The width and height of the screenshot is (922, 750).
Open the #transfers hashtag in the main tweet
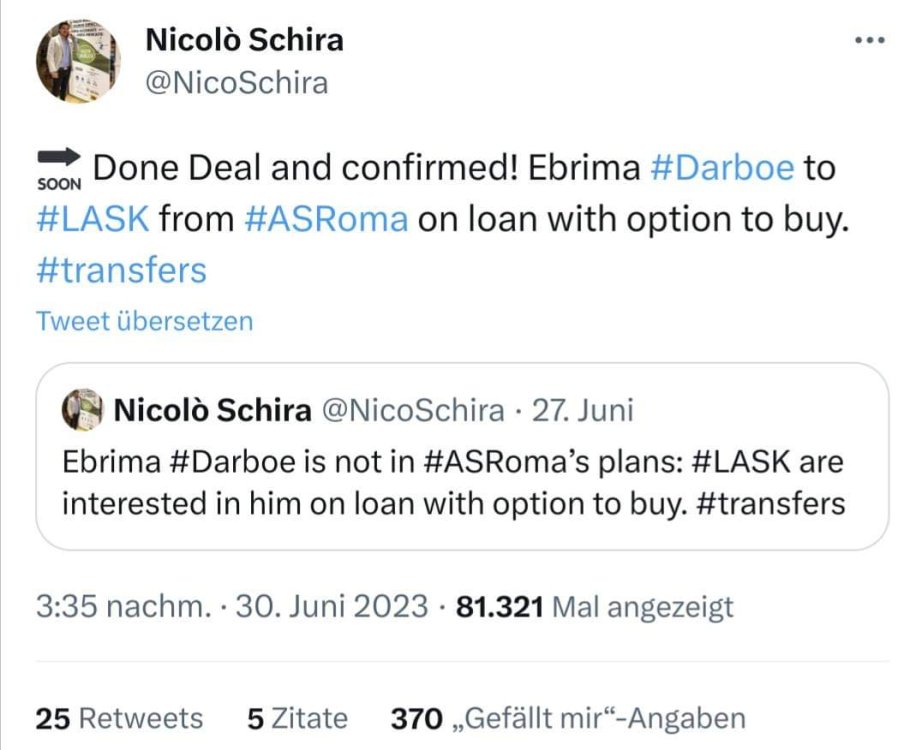[121, 269]
